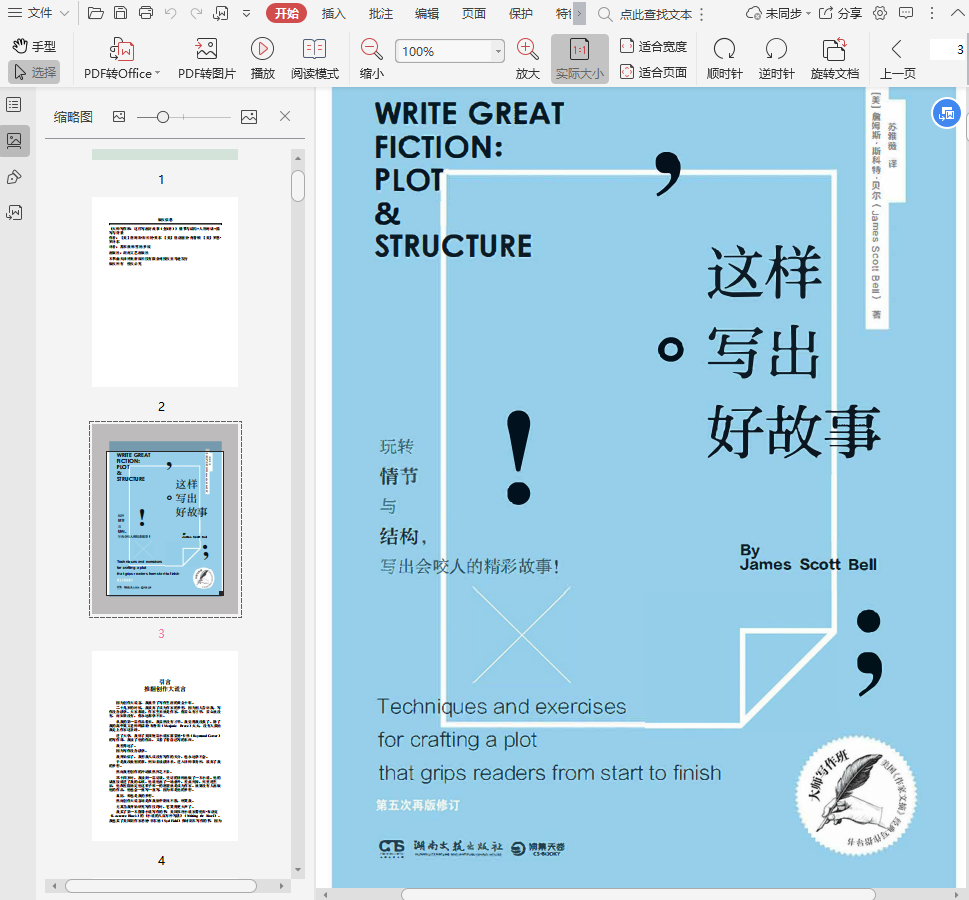Click the search text field
Viewport: 969px width, 900px height.
coord(656,14)
